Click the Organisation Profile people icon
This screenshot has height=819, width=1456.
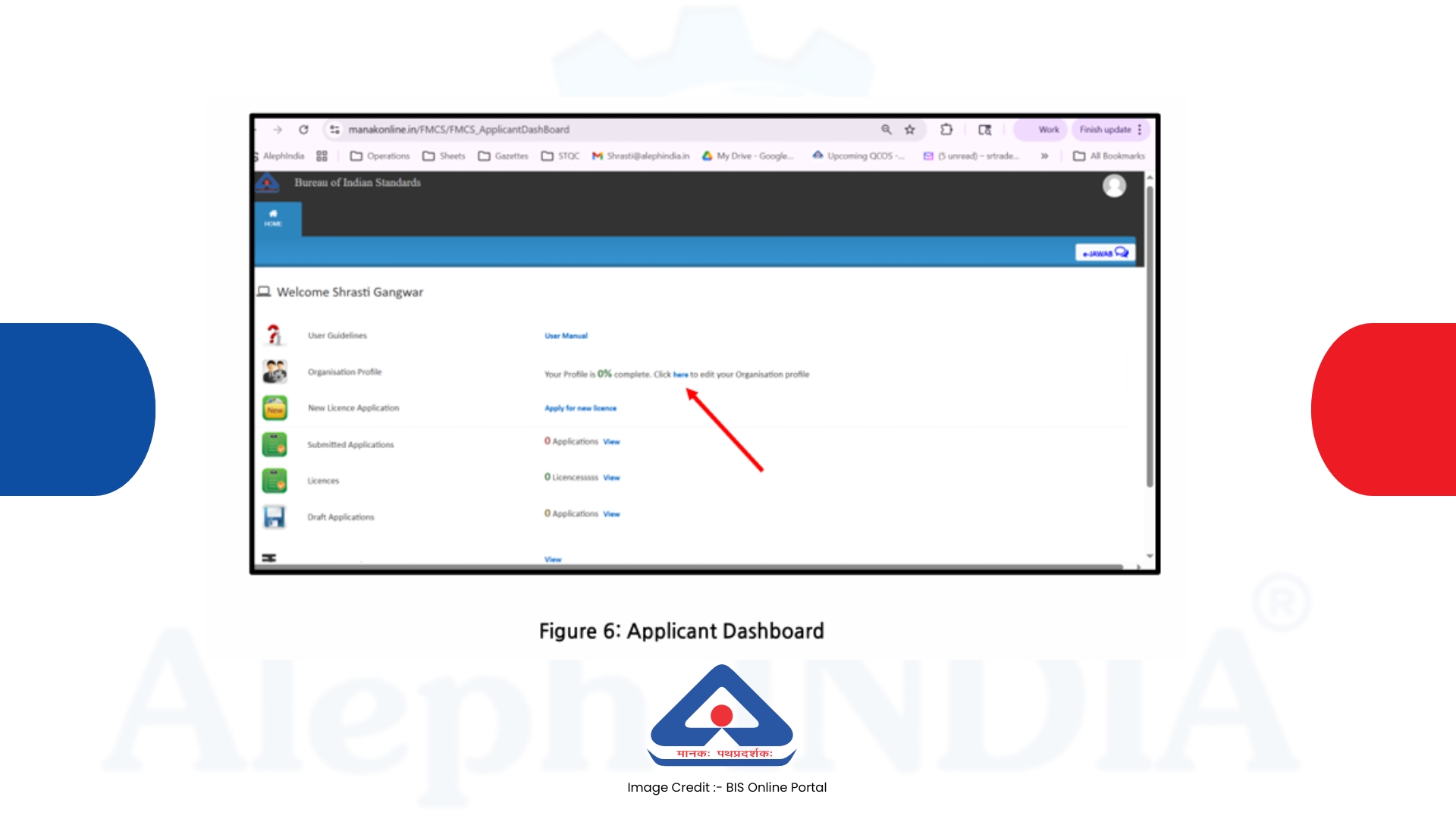coord(275,372)
